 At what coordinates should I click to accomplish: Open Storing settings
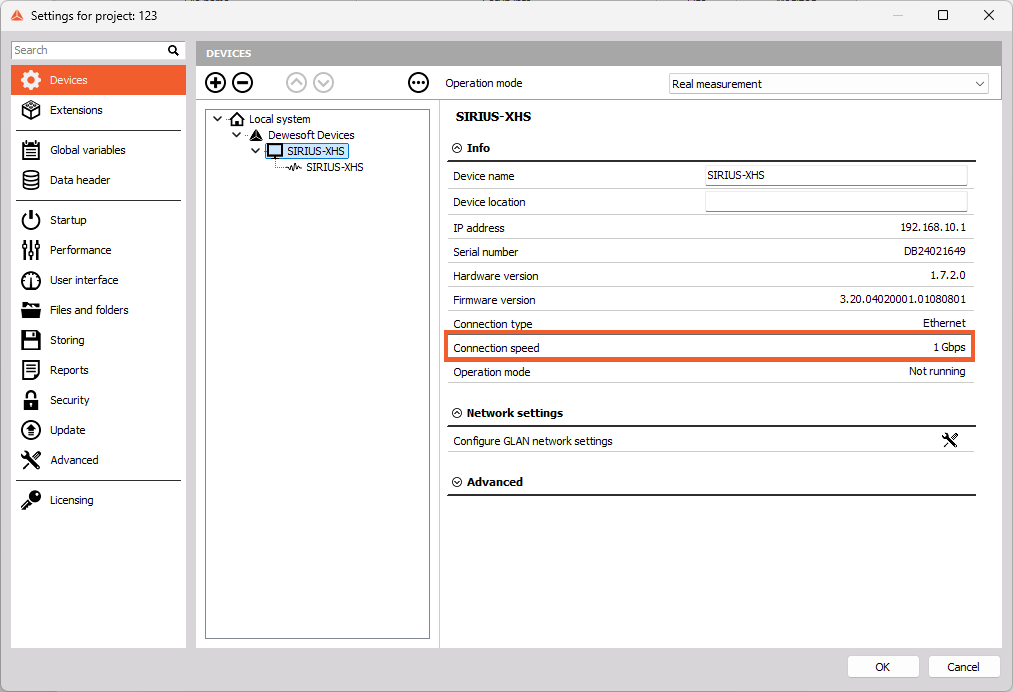tap(98, 340)
